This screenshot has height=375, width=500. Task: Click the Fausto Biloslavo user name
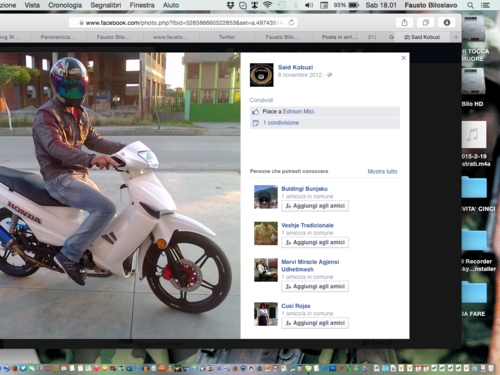[431, 5]
